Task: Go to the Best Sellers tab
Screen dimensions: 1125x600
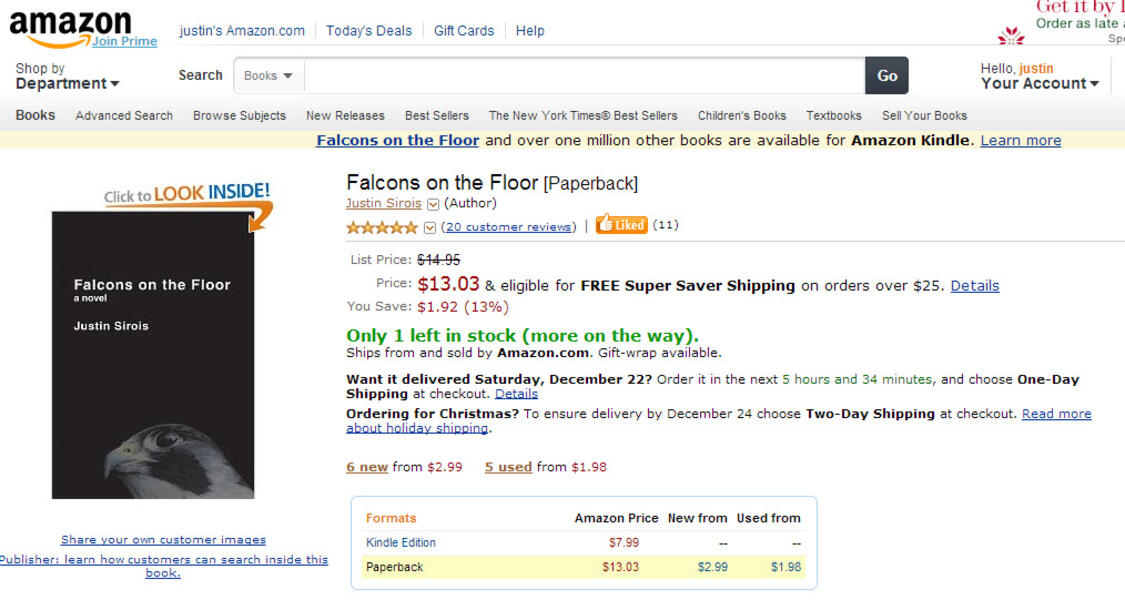Action: tap(436, 116)
